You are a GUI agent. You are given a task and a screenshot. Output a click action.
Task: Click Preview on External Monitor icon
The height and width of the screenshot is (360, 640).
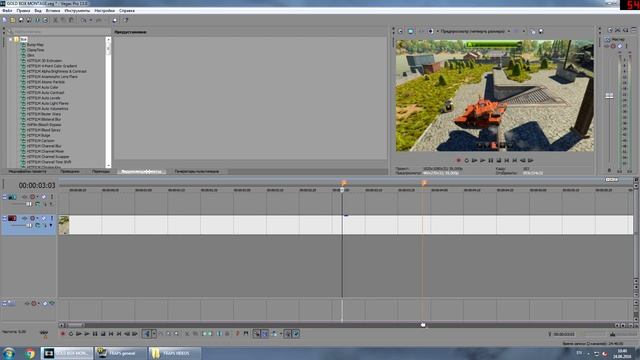pyautogui.click(x=411, y=31)
